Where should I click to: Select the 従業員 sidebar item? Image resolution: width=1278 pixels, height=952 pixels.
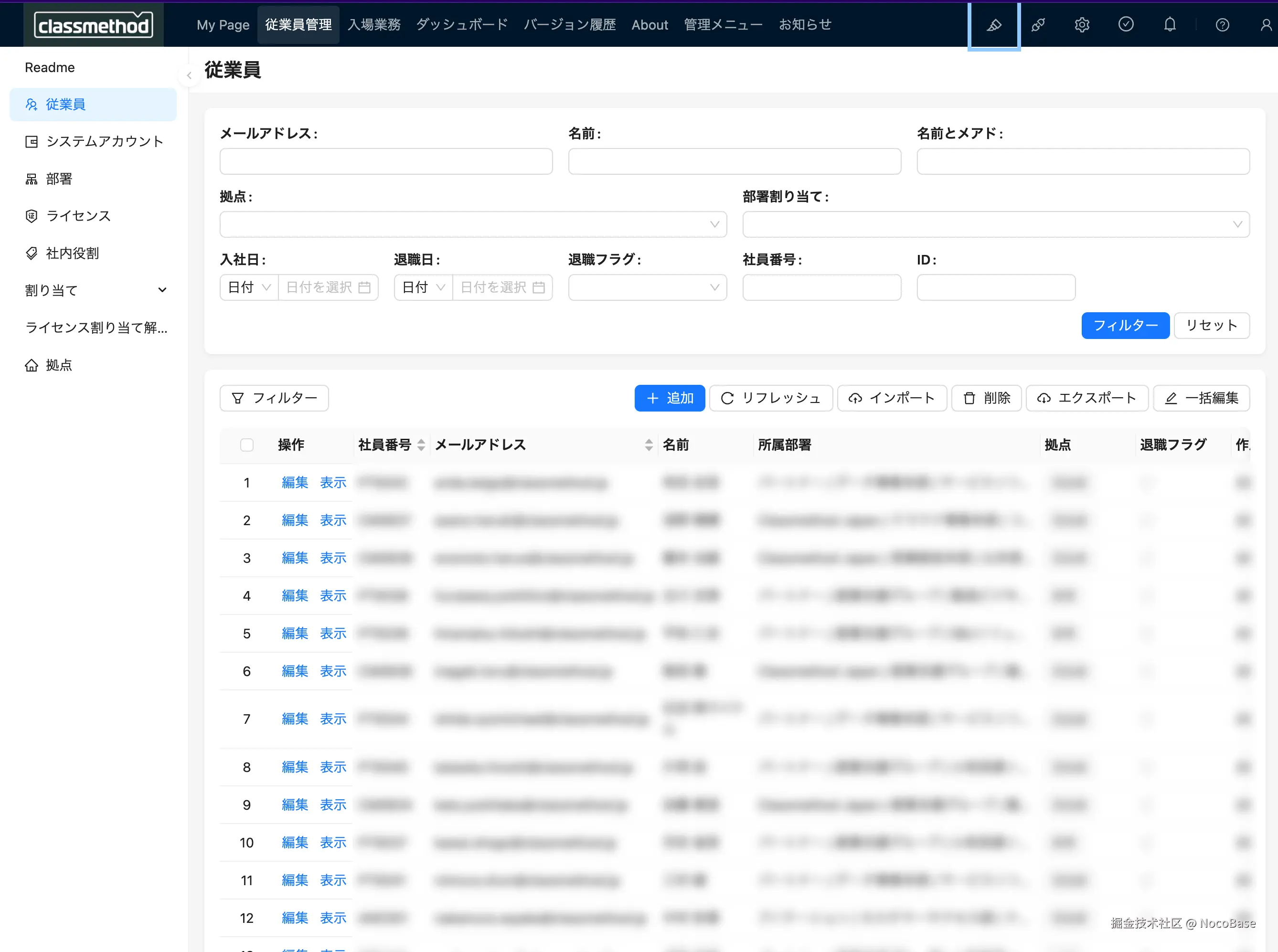(94, 105)
